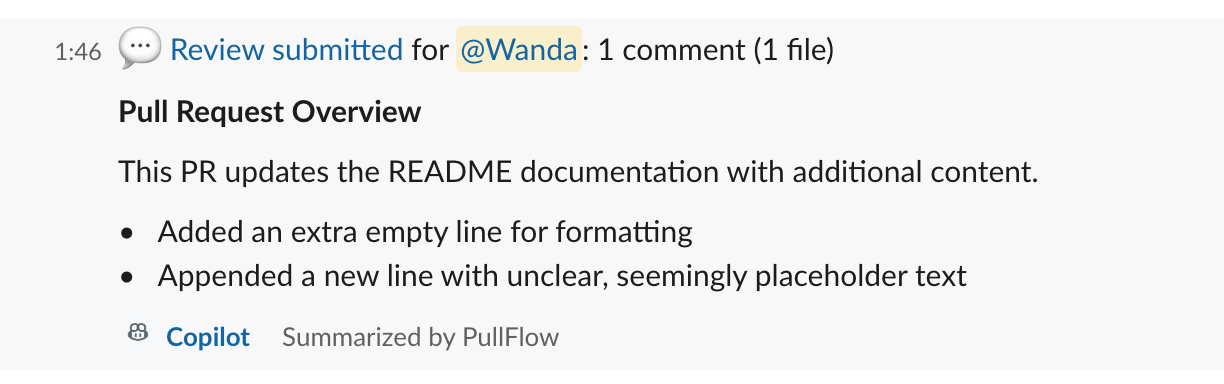Click the Copilot robot icon
The height and width of the screenshot is (384, 1224).
pyautogui.click(x=138, y=335)
